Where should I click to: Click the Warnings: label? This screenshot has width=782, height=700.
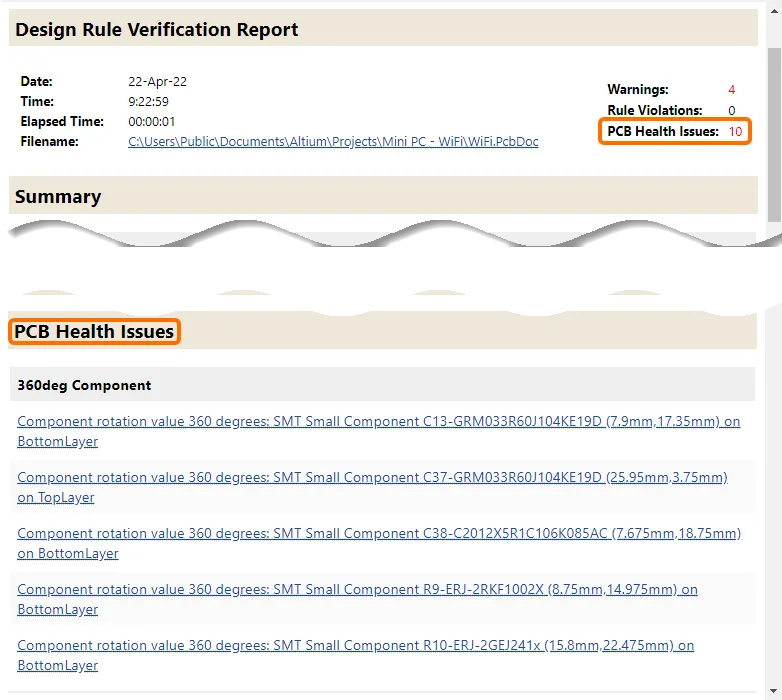(638, 90)
